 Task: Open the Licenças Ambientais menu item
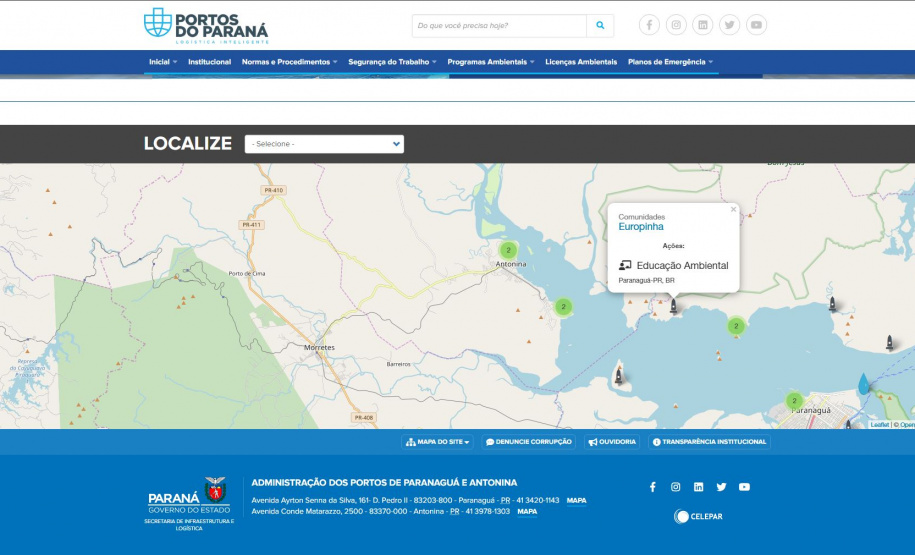pyautogui.click(x=581, y=62)
